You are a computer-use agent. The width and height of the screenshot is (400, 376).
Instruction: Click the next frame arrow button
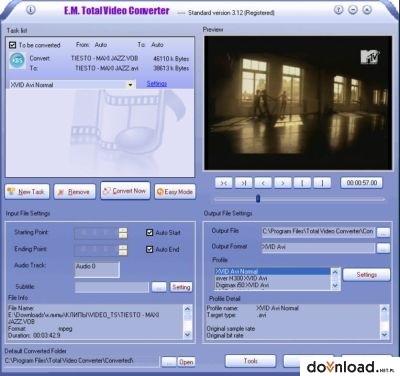[283, 183]
